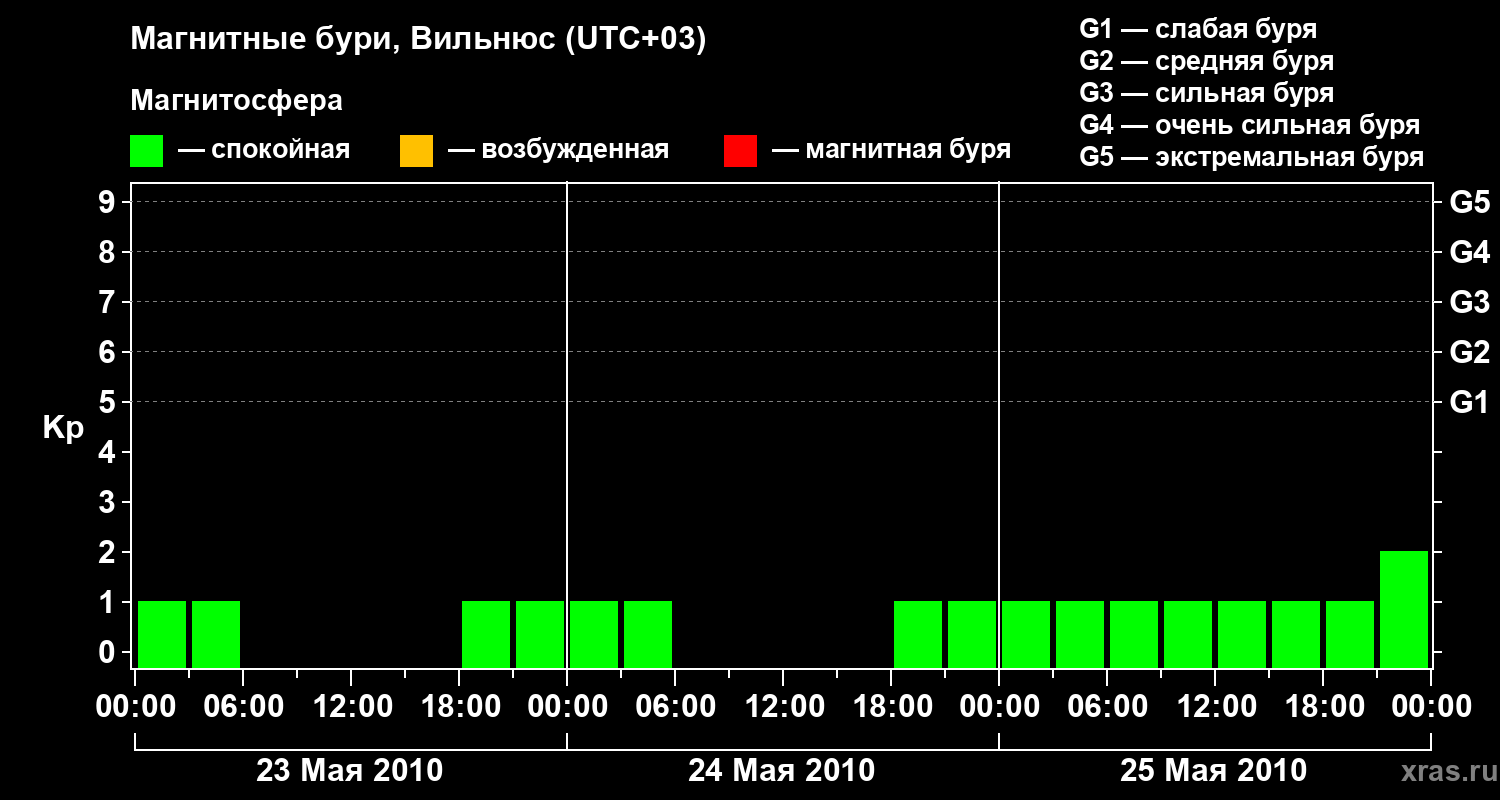Click the 'Kp' axis title
Viewport: 1500px width, 800px height.
pos(64,428)
